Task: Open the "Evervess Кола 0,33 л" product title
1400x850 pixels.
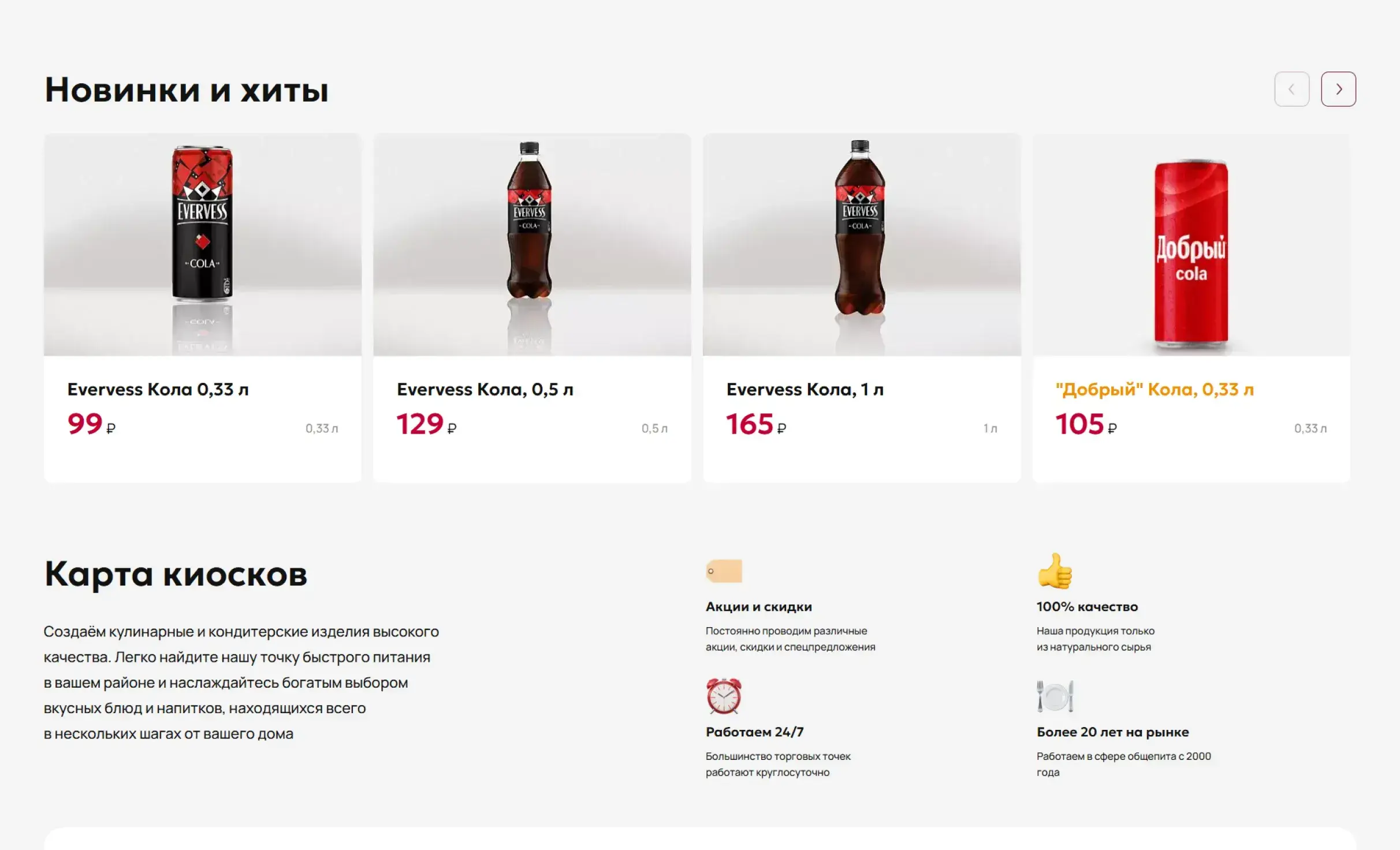Action: 158,389
